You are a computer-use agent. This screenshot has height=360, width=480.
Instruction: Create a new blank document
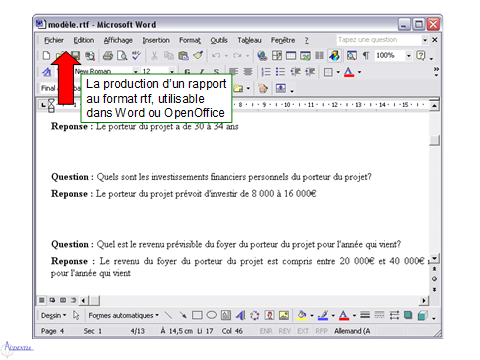46,55
